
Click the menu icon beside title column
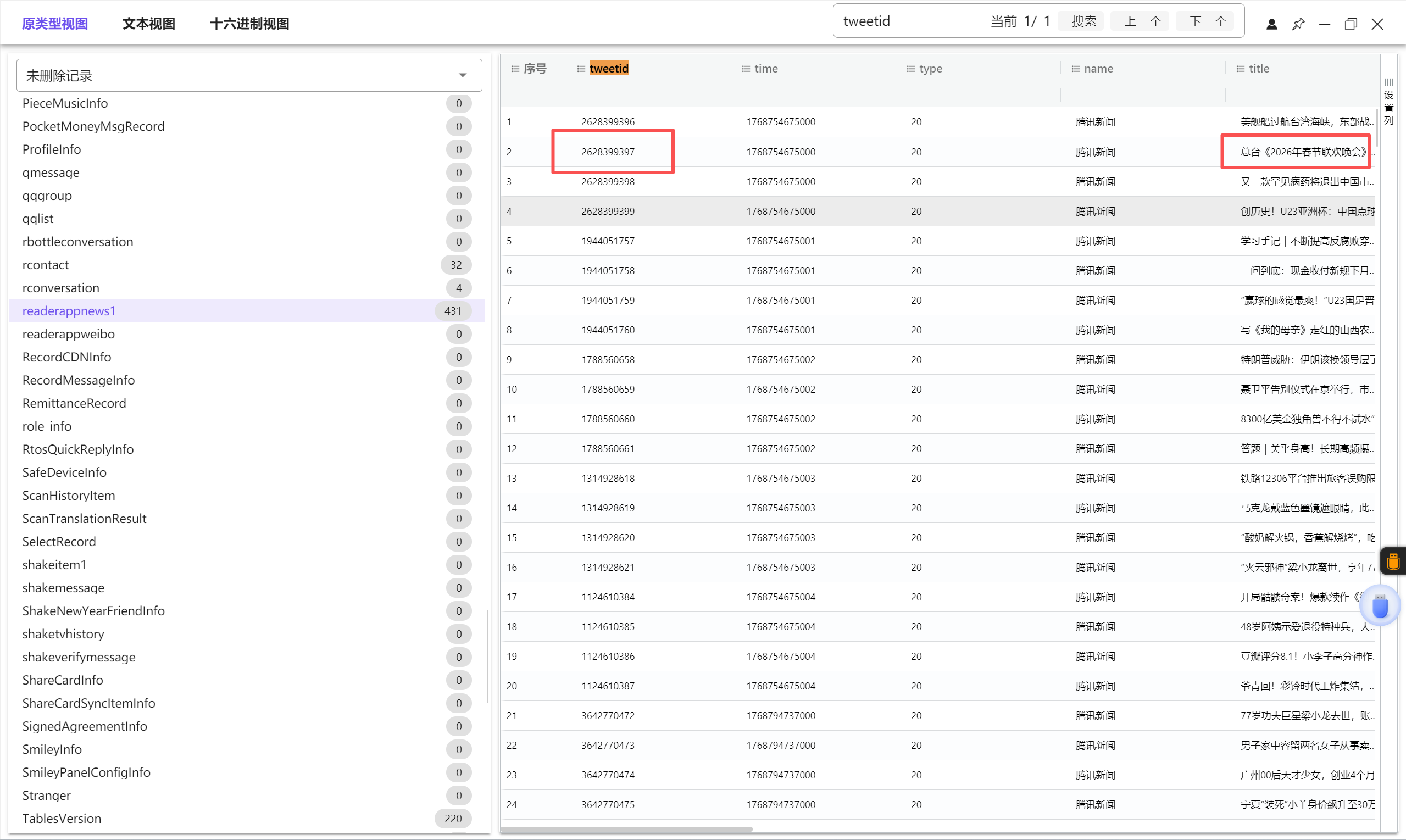[1240, 69]
